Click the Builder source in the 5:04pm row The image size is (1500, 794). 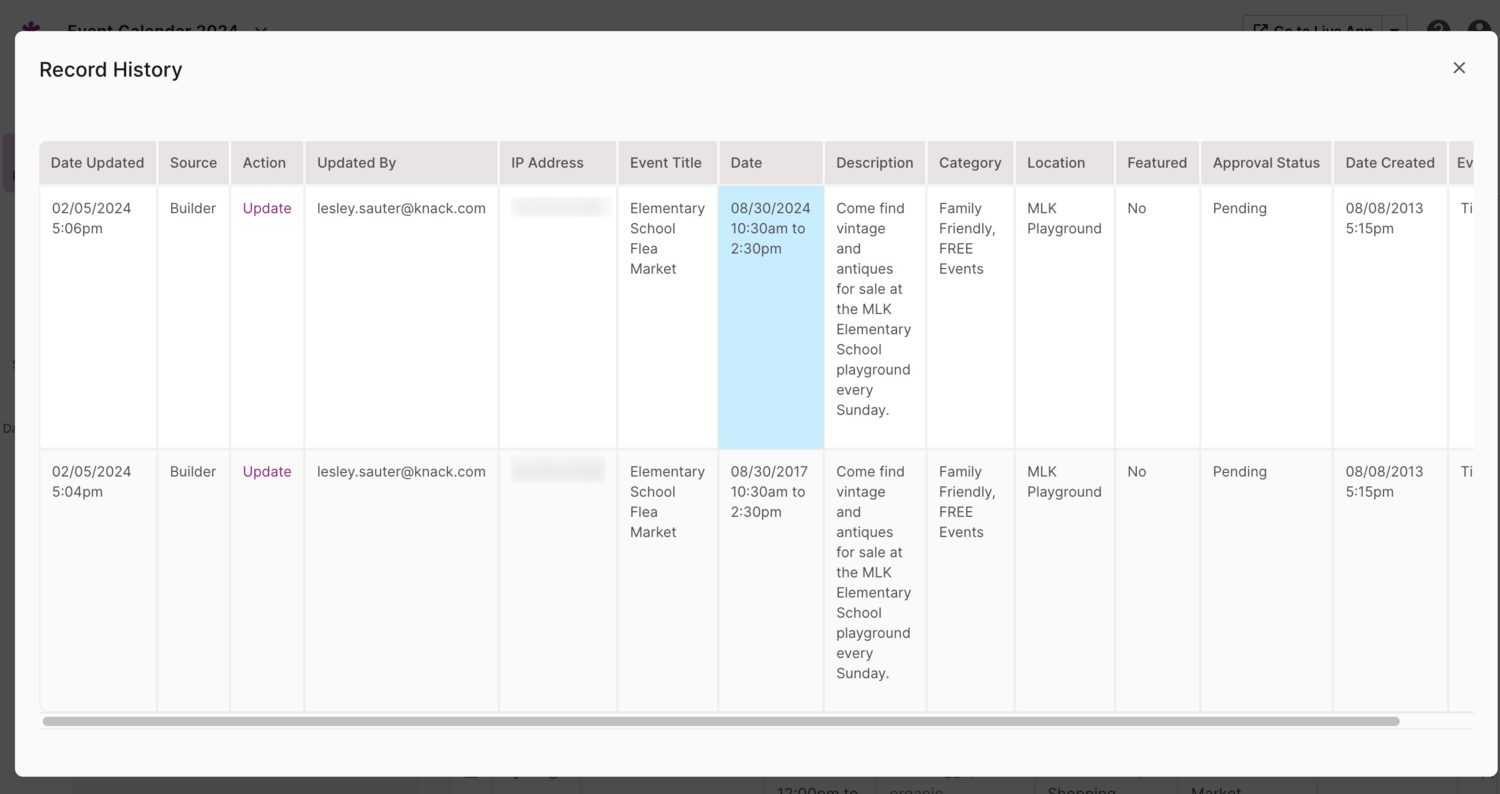coord(193,471)
